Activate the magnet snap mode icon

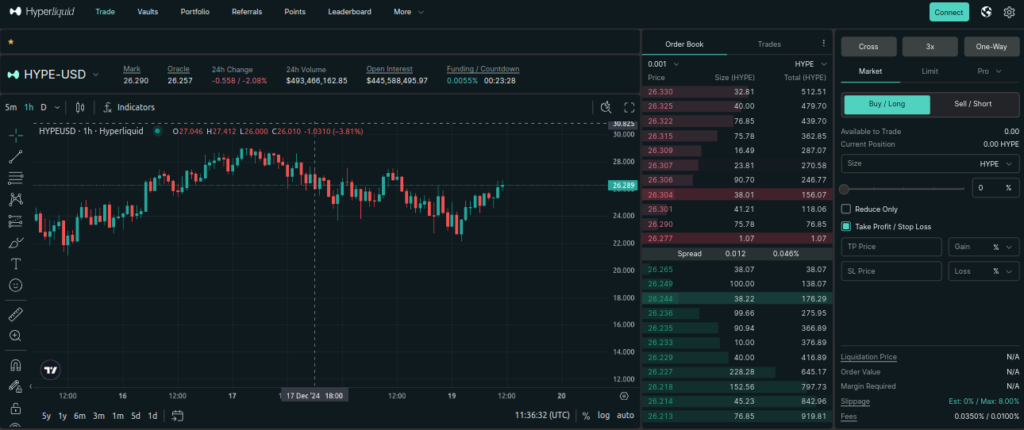16,365
